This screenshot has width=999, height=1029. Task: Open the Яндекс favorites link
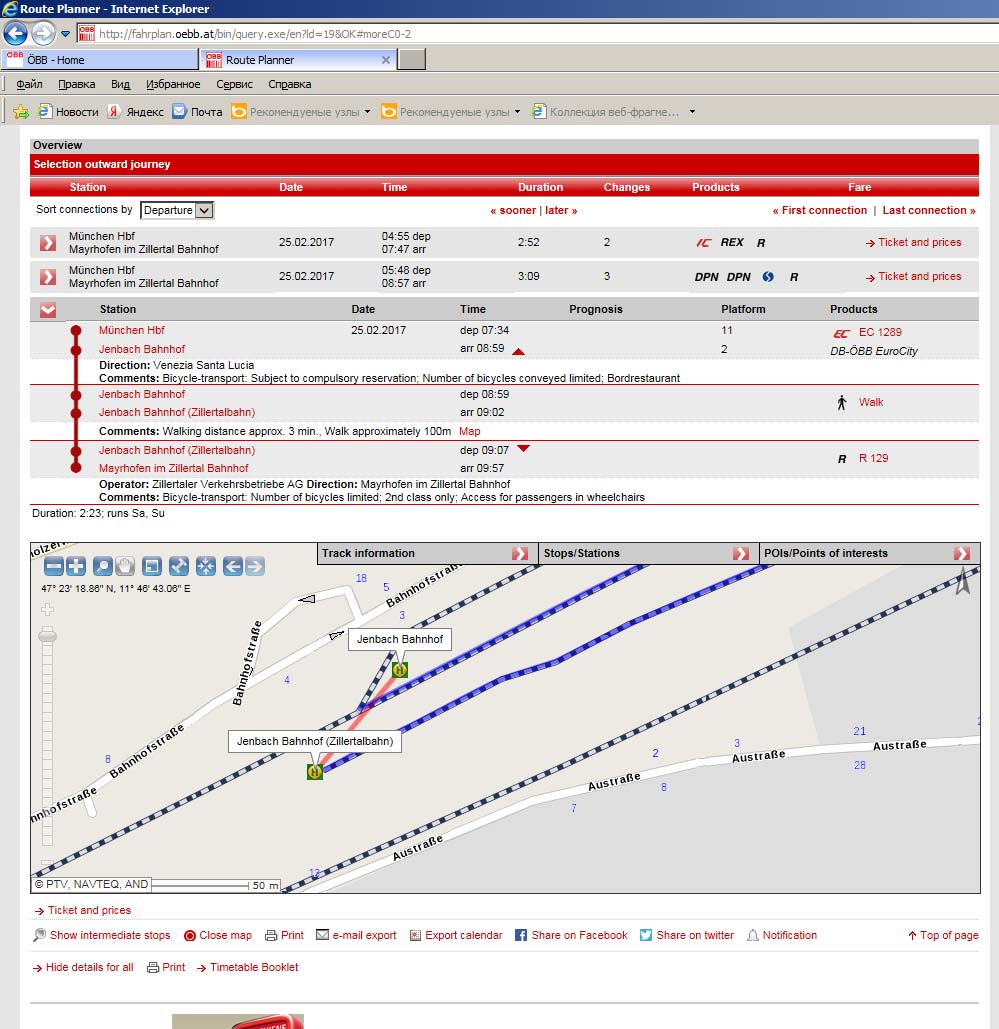coord(136,112)
